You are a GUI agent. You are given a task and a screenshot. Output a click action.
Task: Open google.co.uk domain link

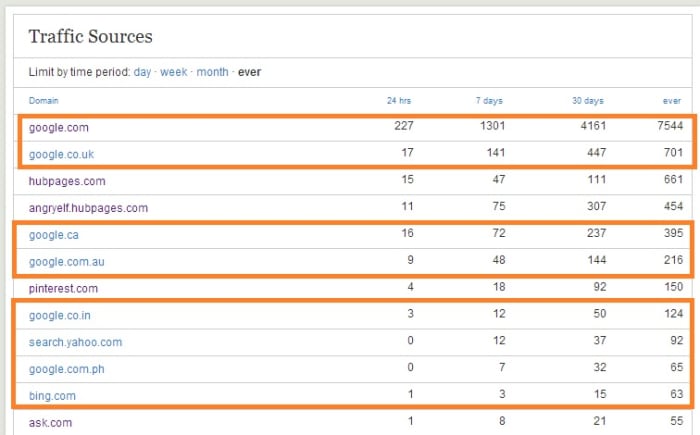click(62, 155)
